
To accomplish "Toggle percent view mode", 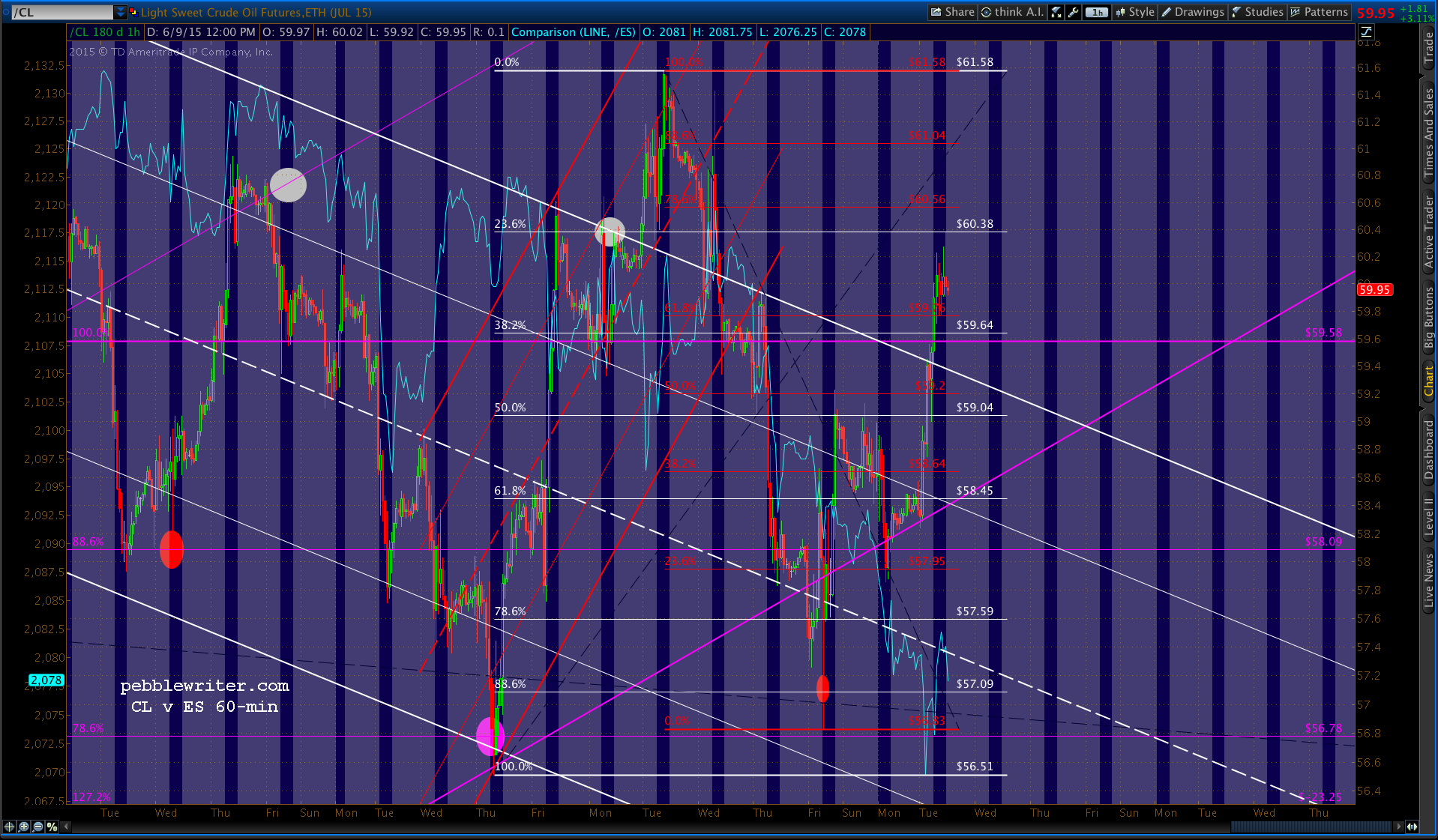I will click(52, 827).
